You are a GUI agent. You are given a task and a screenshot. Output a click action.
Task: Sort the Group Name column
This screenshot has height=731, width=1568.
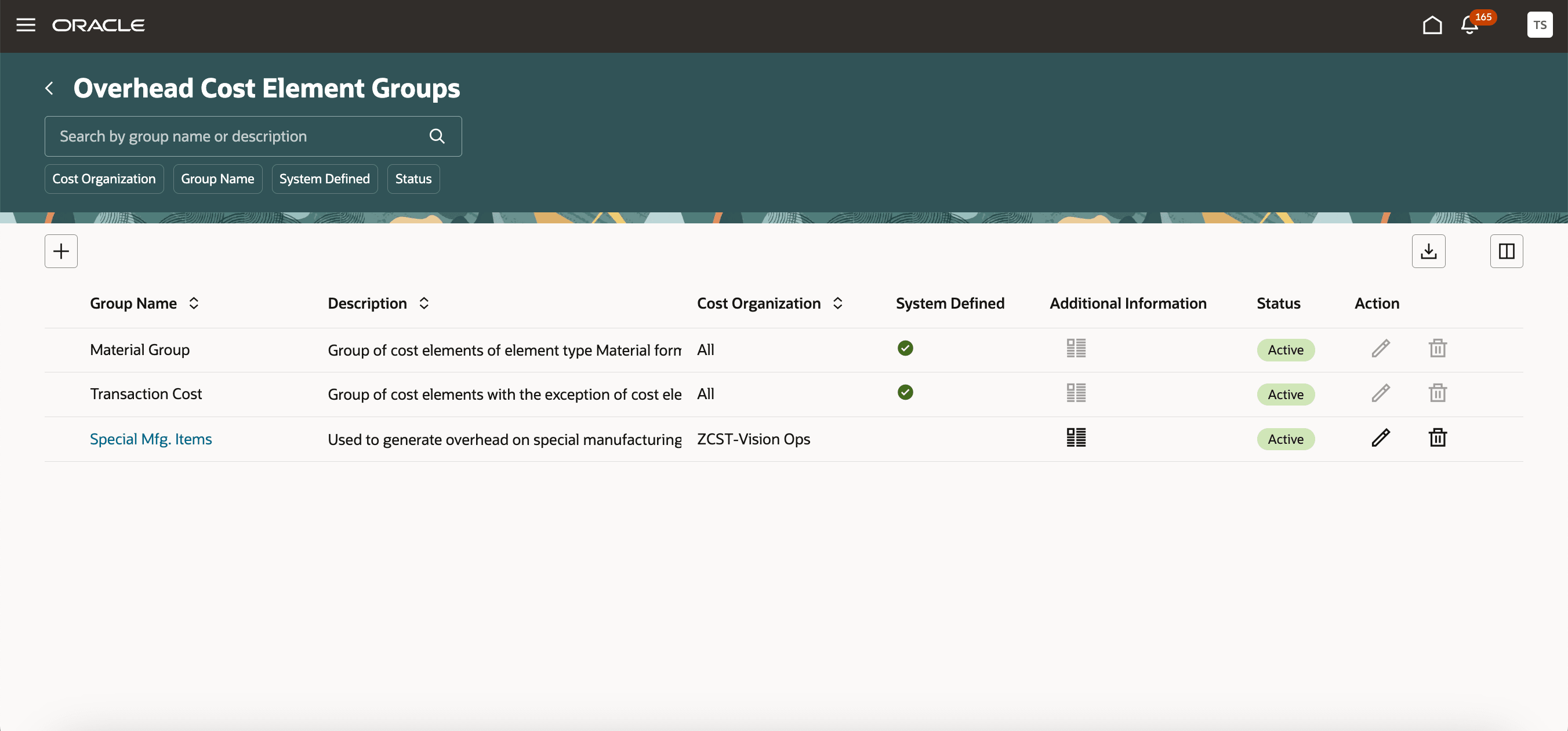[194, 303]
